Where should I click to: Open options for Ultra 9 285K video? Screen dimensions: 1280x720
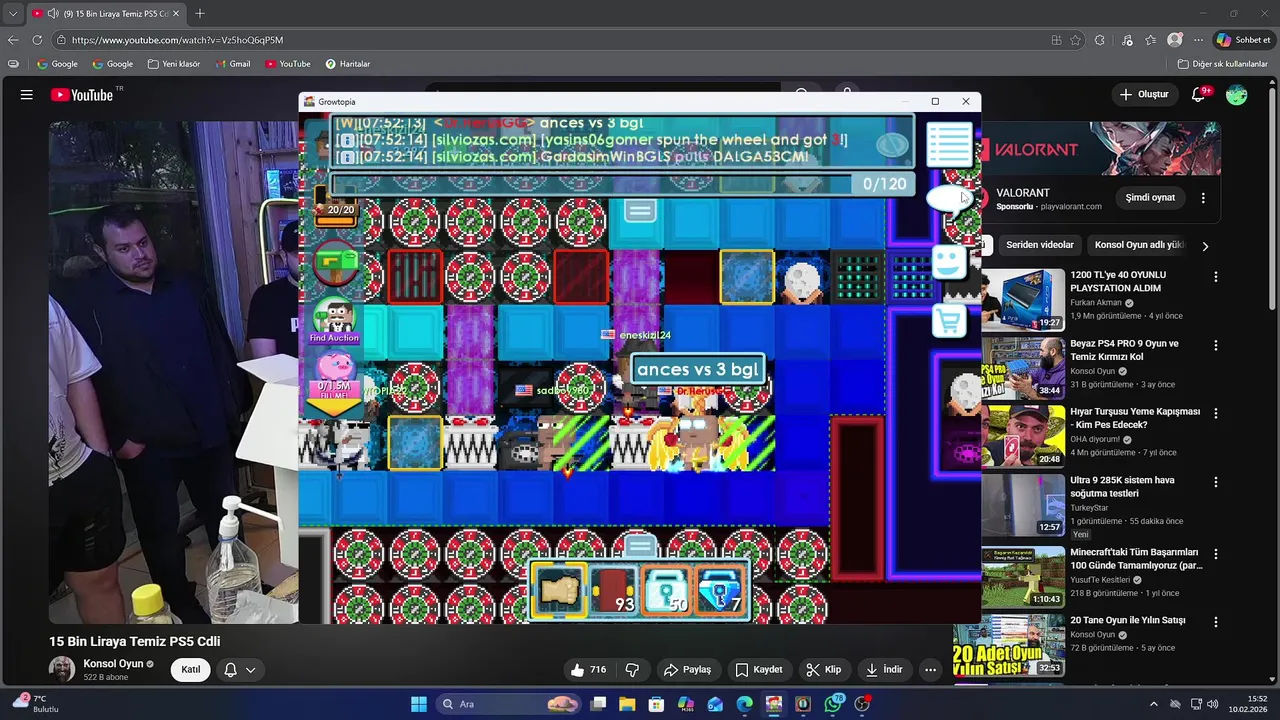[x=1216, y=482]
